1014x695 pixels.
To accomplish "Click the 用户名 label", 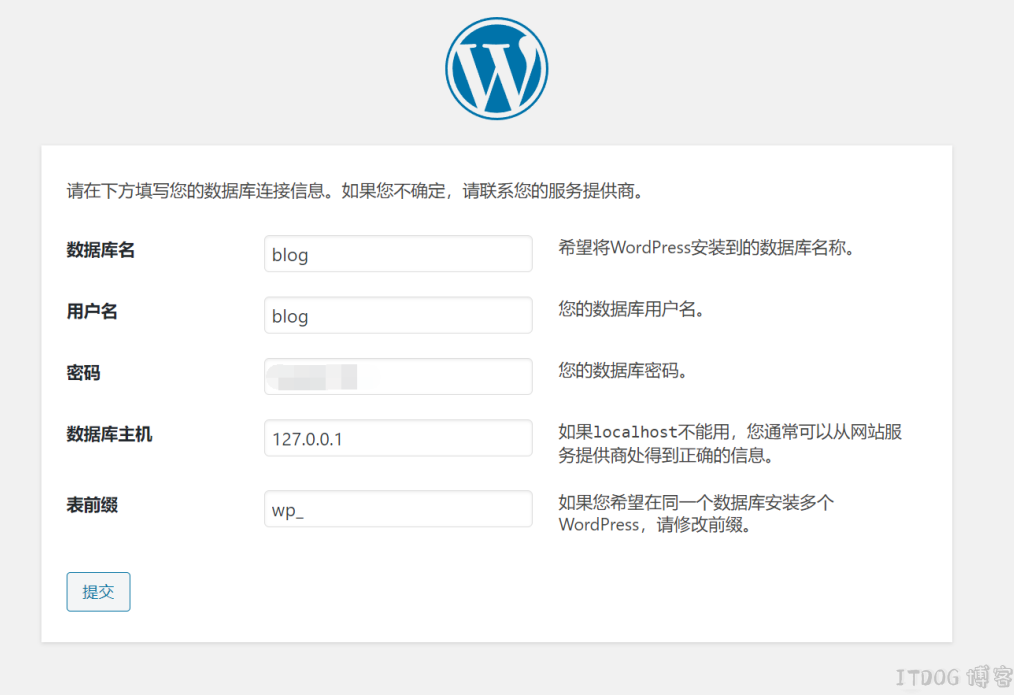I will (92, 312).
